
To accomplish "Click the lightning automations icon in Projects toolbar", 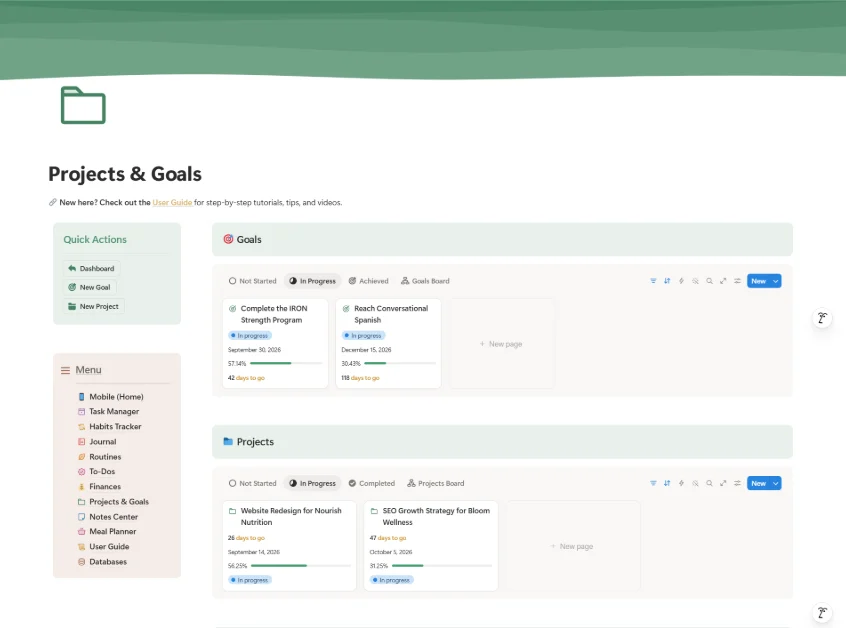I will tap(681, 483).
